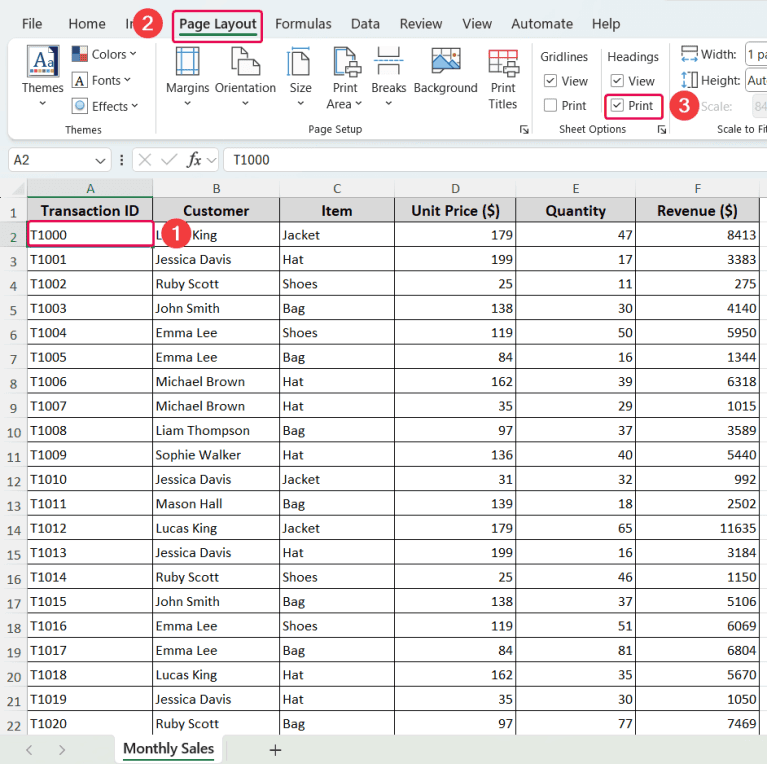Screen dimensions: 767x764
Task: Enable the Gridlines Print checkbox
Action: [551, 105]
